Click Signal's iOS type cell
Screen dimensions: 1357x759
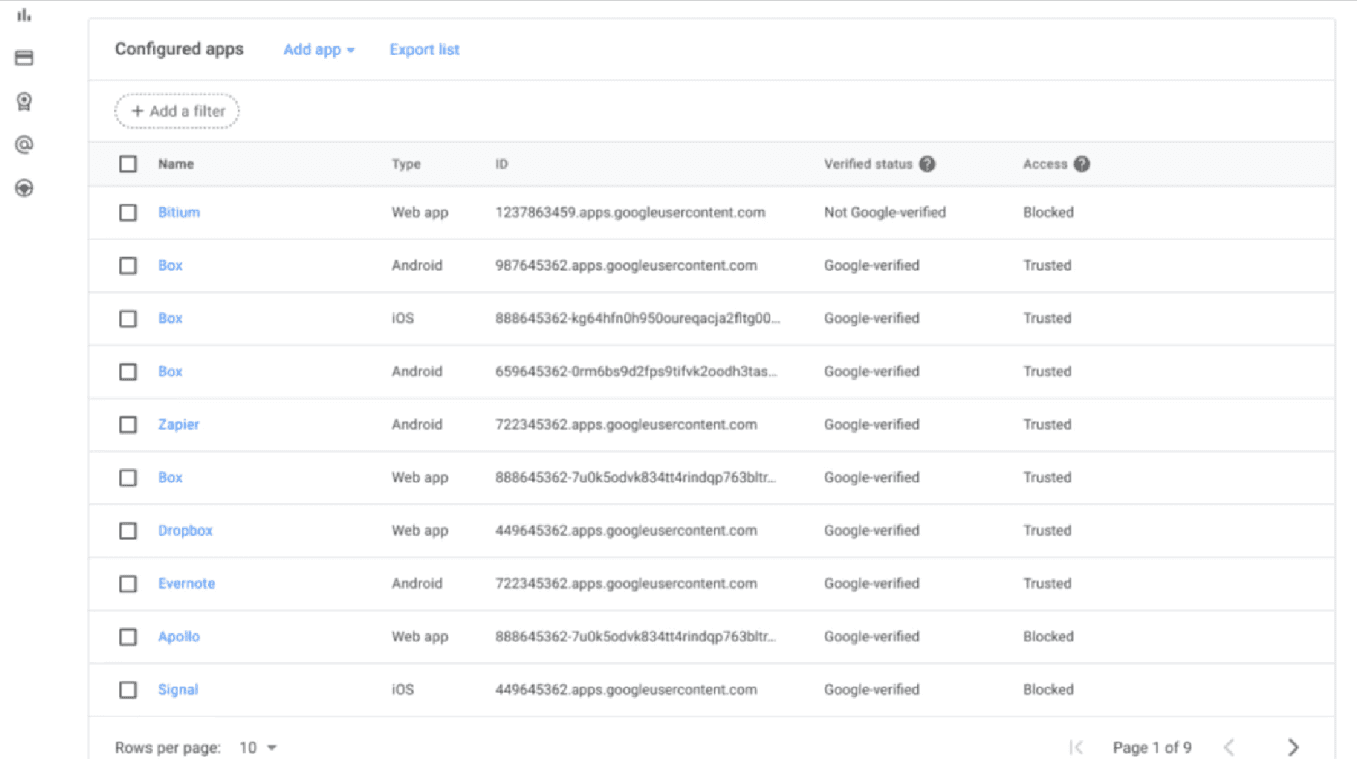402,689
